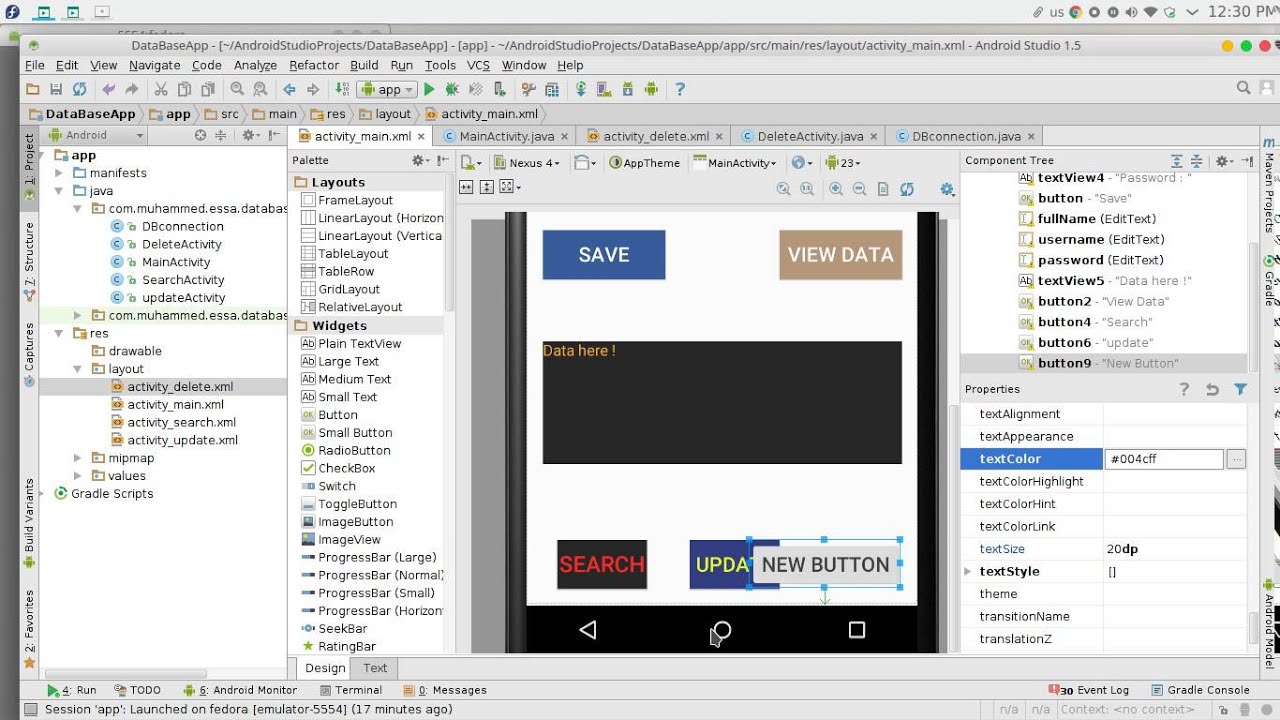
Task: Expand the textStyle property
Action: coord(967,572)
